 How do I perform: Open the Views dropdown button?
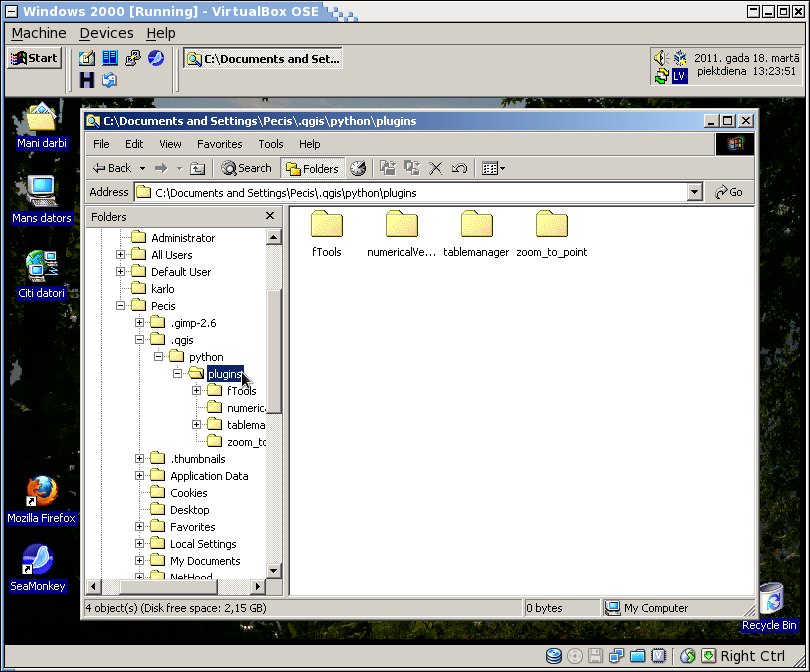[x=493, y=168]
